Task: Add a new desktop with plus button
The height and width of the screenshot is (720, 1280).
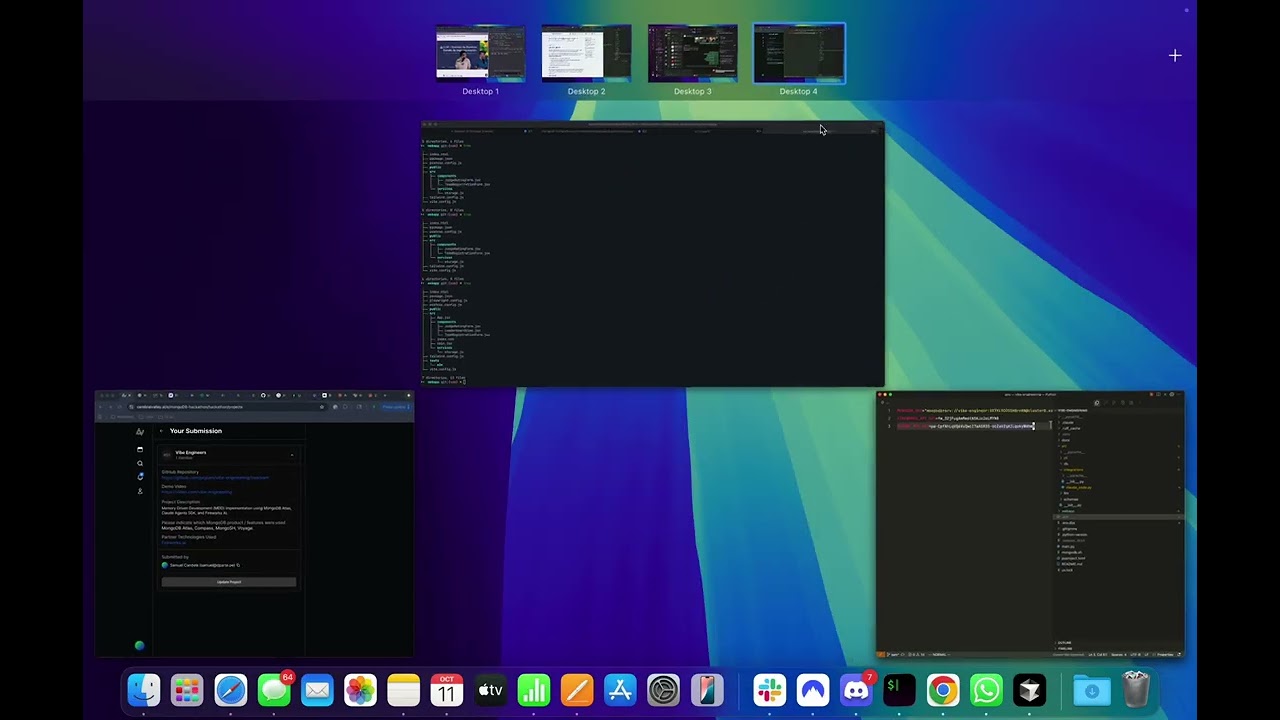Action: pos(1175,56)
